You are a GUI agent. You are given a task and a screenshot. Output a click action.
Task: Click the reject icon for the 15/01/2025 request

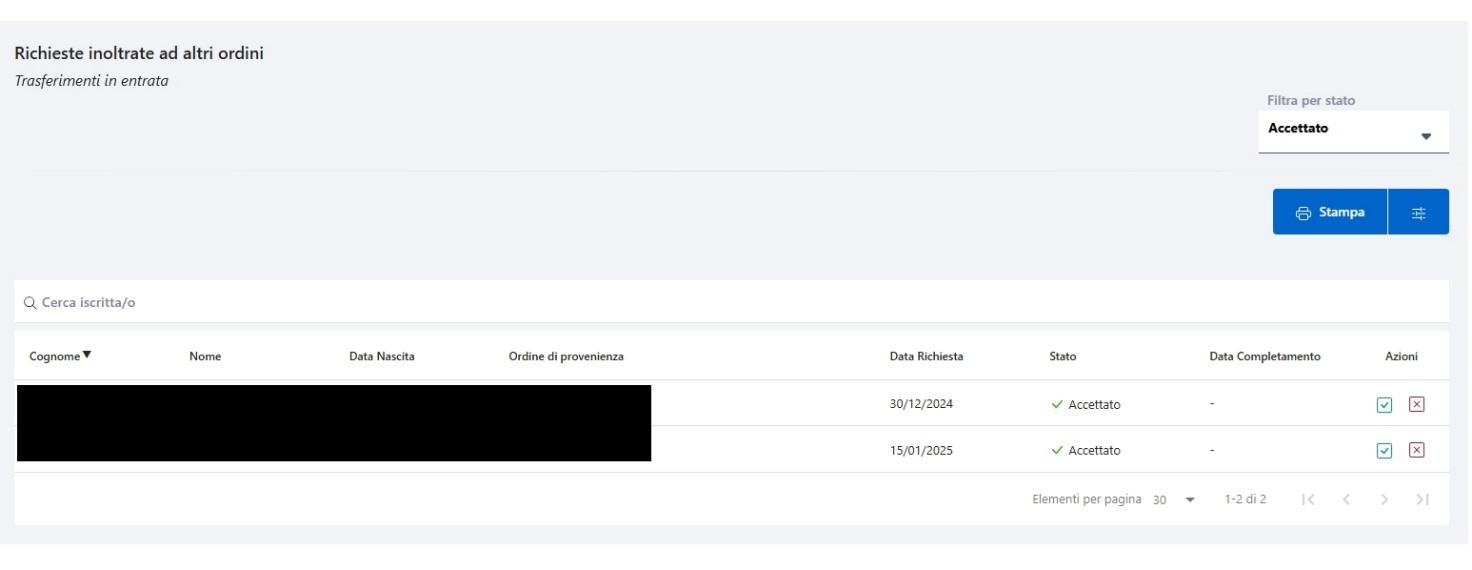click(x=1416, y=450)
